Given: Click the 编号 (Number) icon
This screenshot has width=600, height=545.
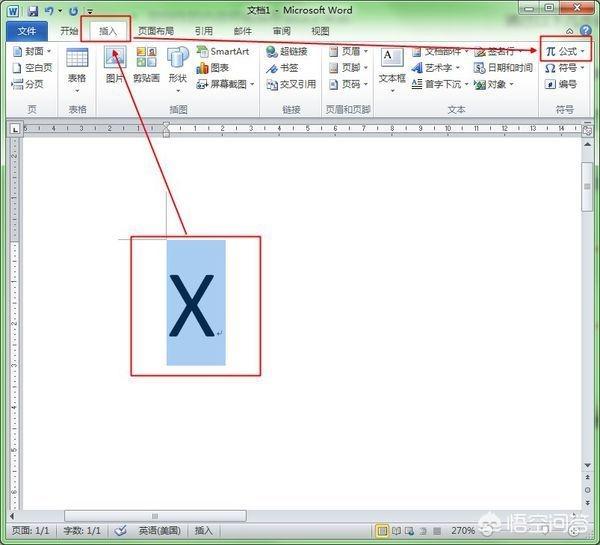Looking at the screenshot, I should (x=550, y=84).
